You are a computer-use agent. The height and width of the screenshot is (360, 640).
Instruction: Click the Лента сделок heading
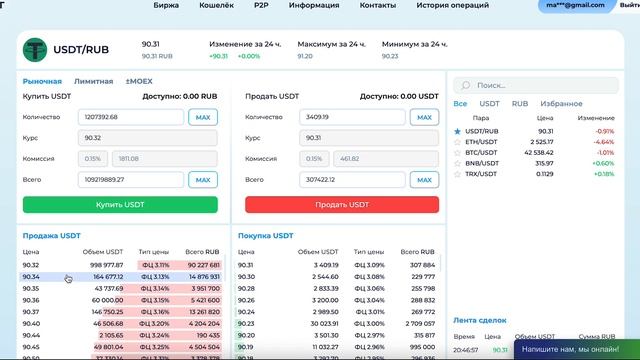pyautogui.click(x=480, y=320)
